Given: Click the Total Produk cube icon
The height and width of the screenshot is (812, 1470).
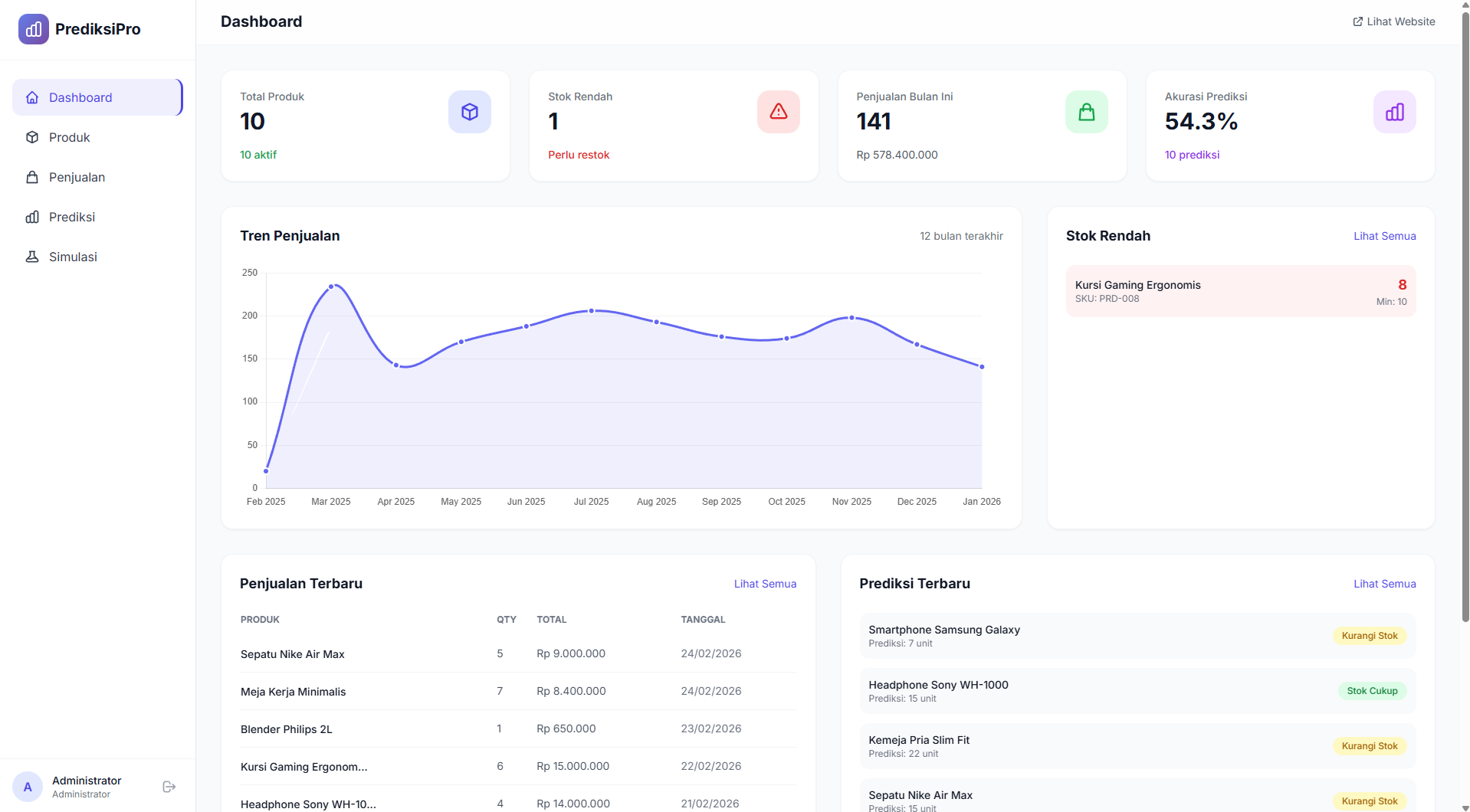Looking at the screenshot, I should [x=469, y=112].
